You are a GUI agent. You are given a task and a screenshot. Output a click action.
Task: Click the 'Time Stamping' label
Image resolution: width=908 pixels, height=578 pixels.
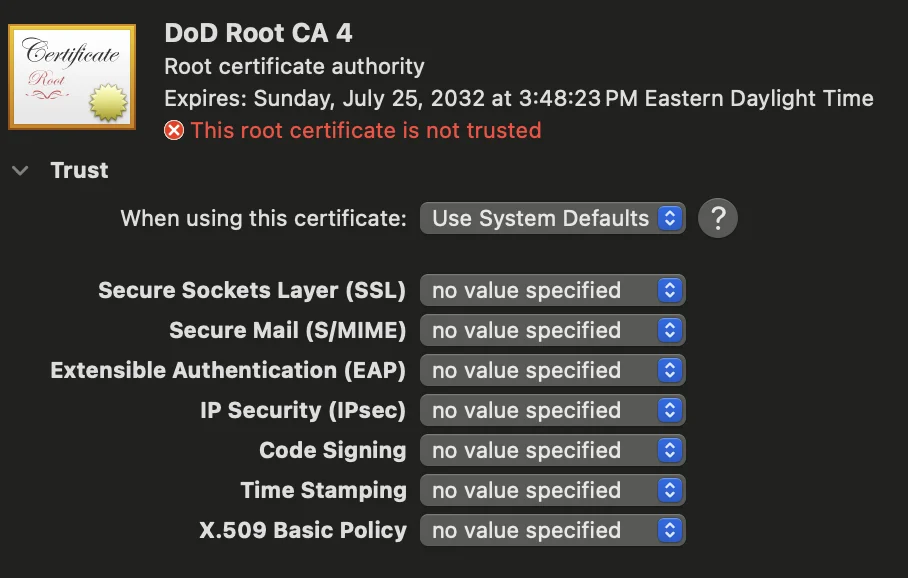pos(324,490)
